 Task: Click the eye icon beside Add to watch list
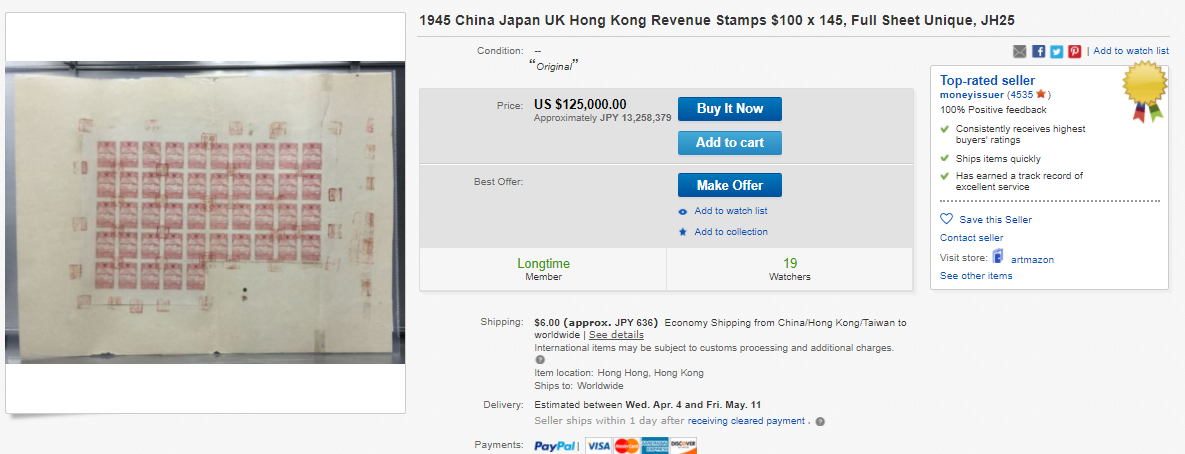683,211
